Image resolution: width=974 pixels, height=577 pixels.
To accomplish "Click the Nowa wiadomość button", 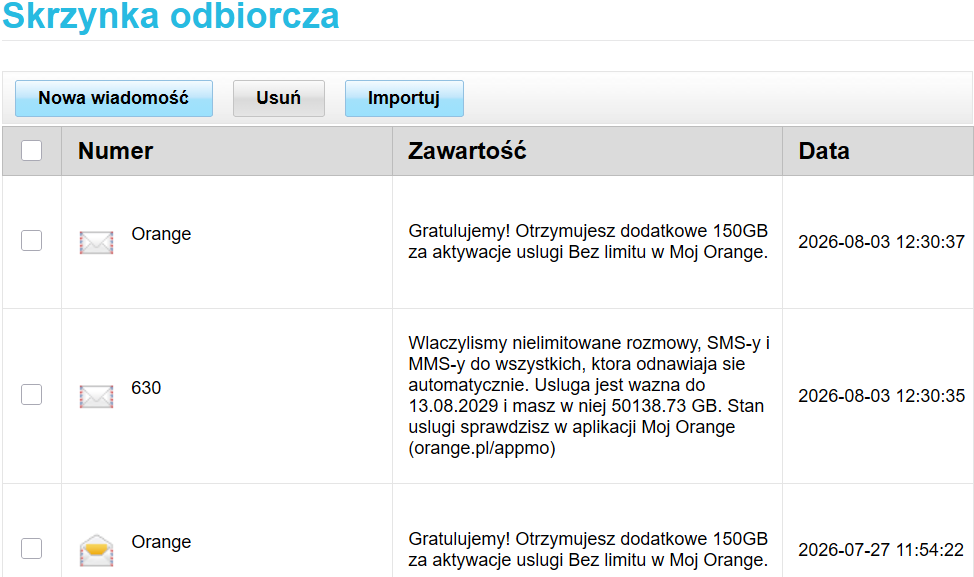I will point(114,98).
